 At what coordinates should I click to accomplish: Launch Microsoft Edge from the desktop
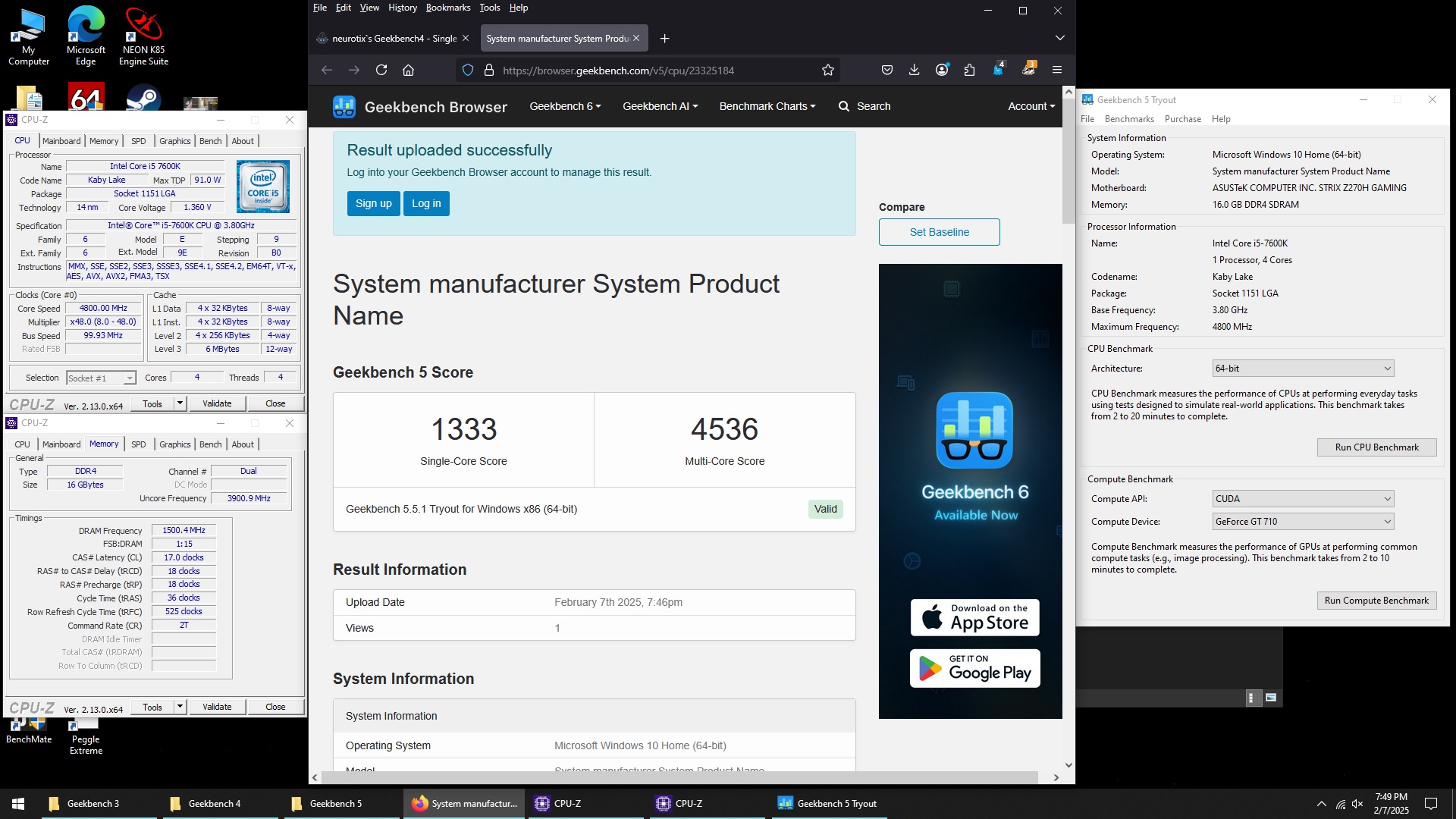86,36
